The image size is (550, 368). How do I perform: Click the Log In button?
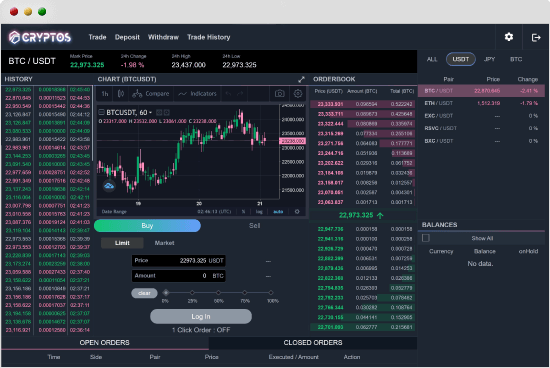[x=201, y=316]
